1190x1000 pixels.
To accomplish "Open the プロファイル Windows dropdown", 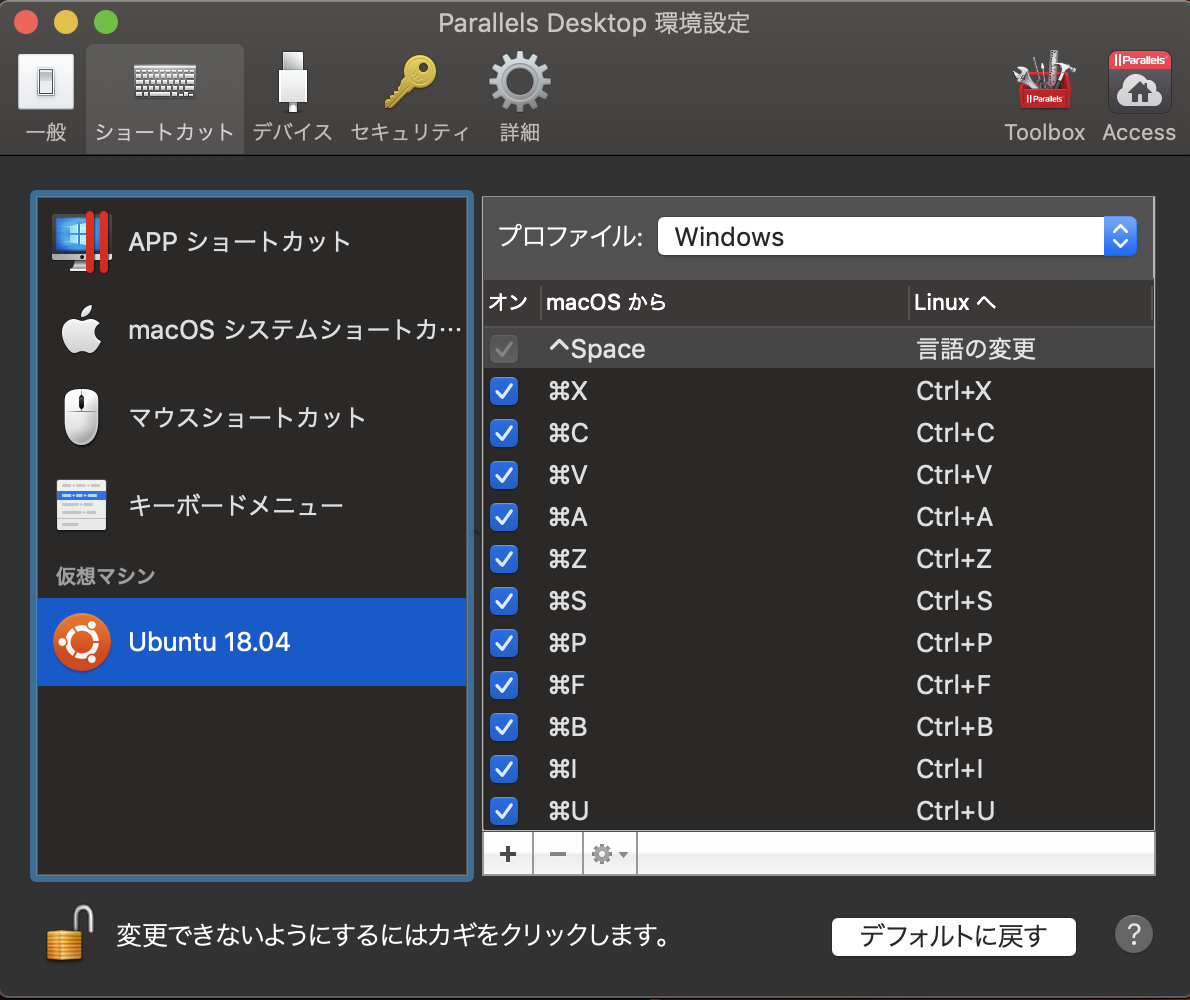I will pos(896,236).
